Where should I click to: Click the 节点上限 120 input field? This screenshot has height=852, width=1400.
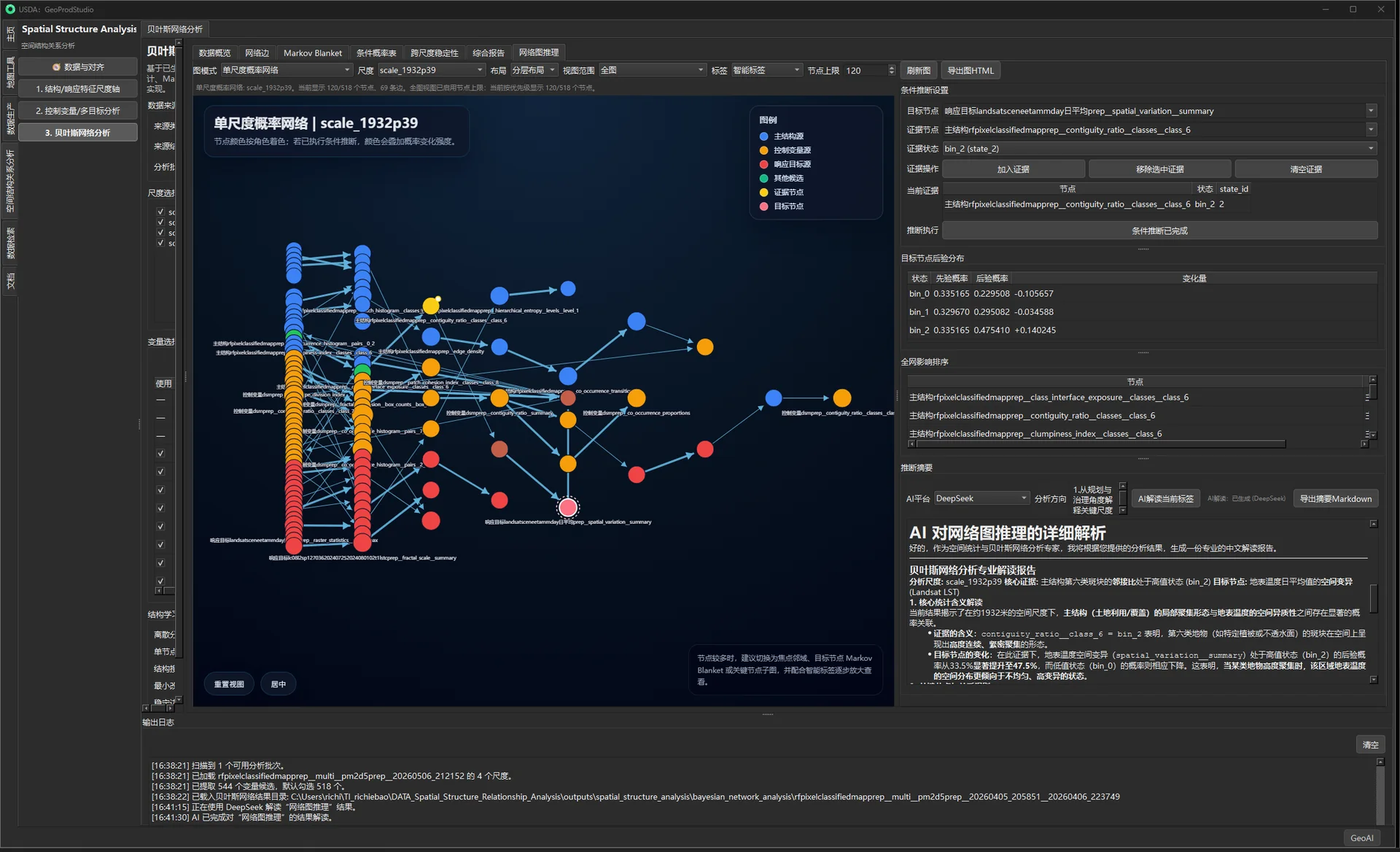[x=865, y=70]
